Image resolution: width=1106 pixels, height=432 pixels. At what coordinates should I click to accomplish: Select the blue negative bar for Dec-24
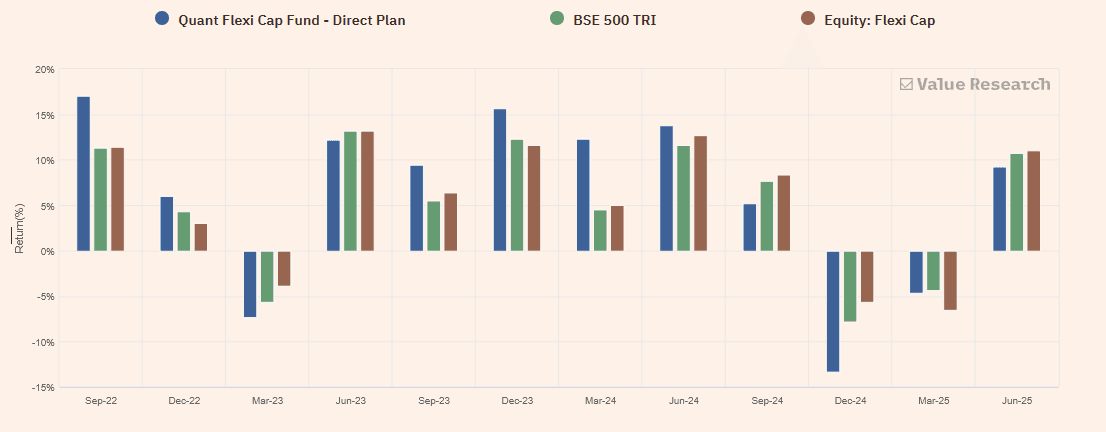coord(832,311)
